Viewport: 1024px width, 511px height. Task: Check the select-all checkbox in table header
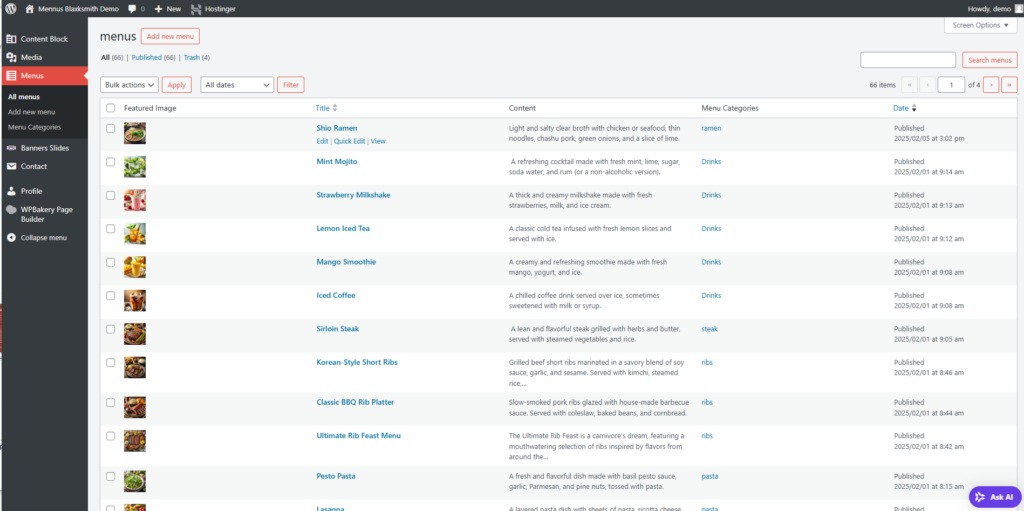110,108
